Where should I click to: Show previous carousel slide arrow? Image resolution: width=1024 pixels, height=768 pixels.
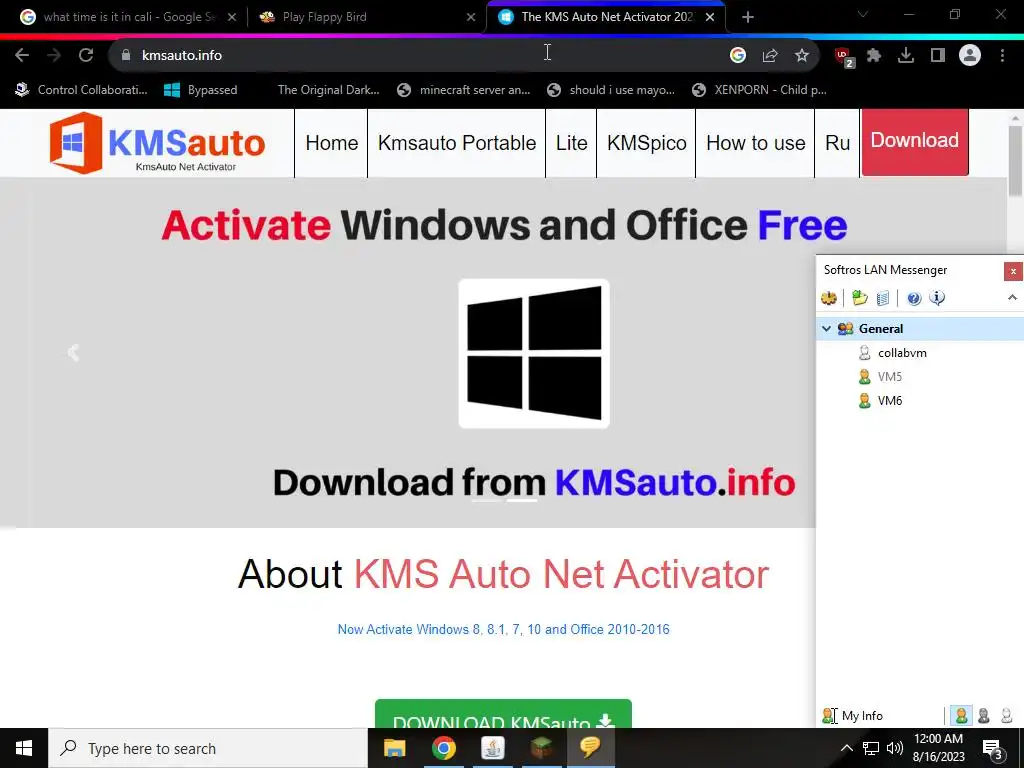(x=73, y=353)
